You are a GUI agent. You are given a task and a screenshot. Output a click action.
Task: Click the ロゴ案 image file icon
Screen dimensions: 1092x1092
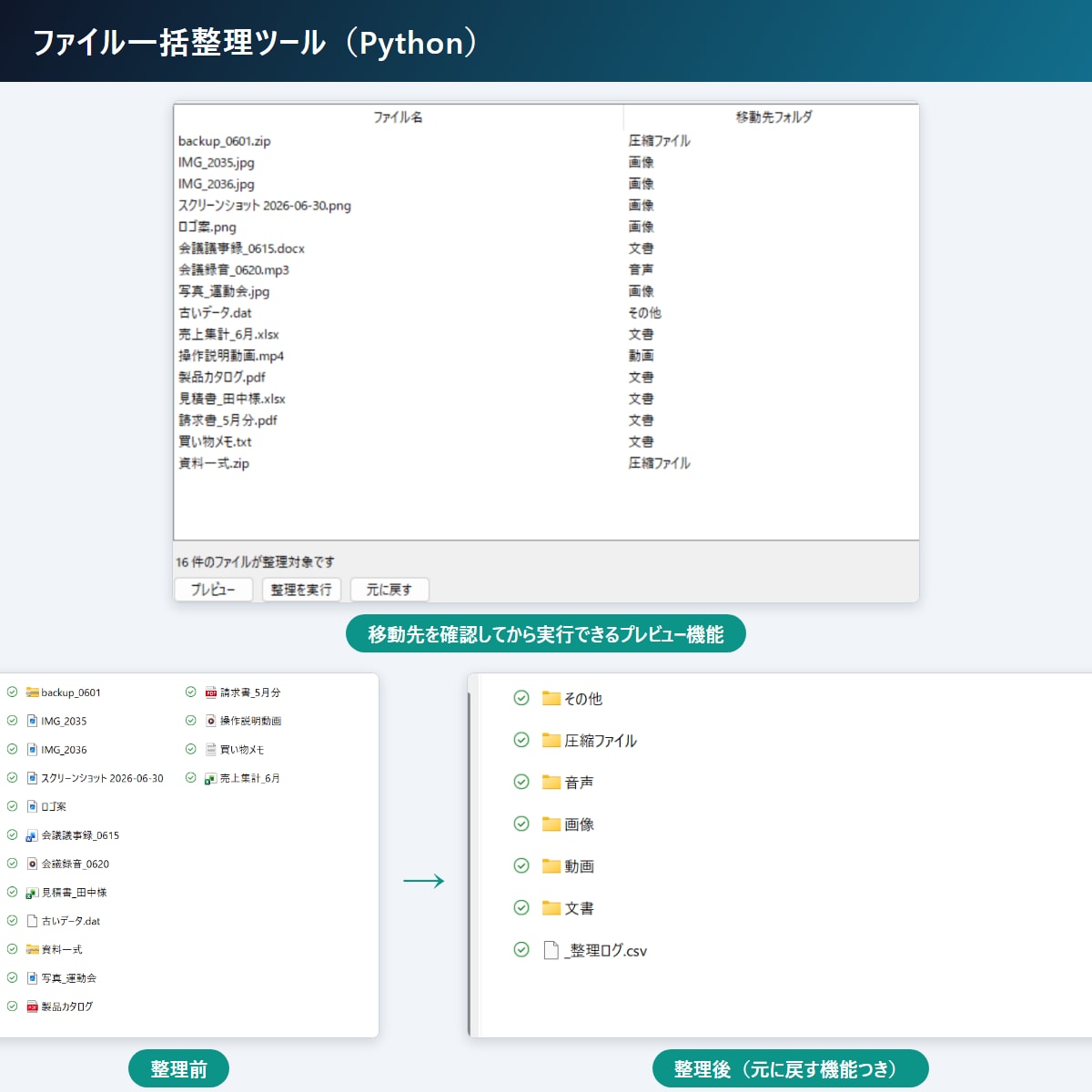[x=32, y=806]
